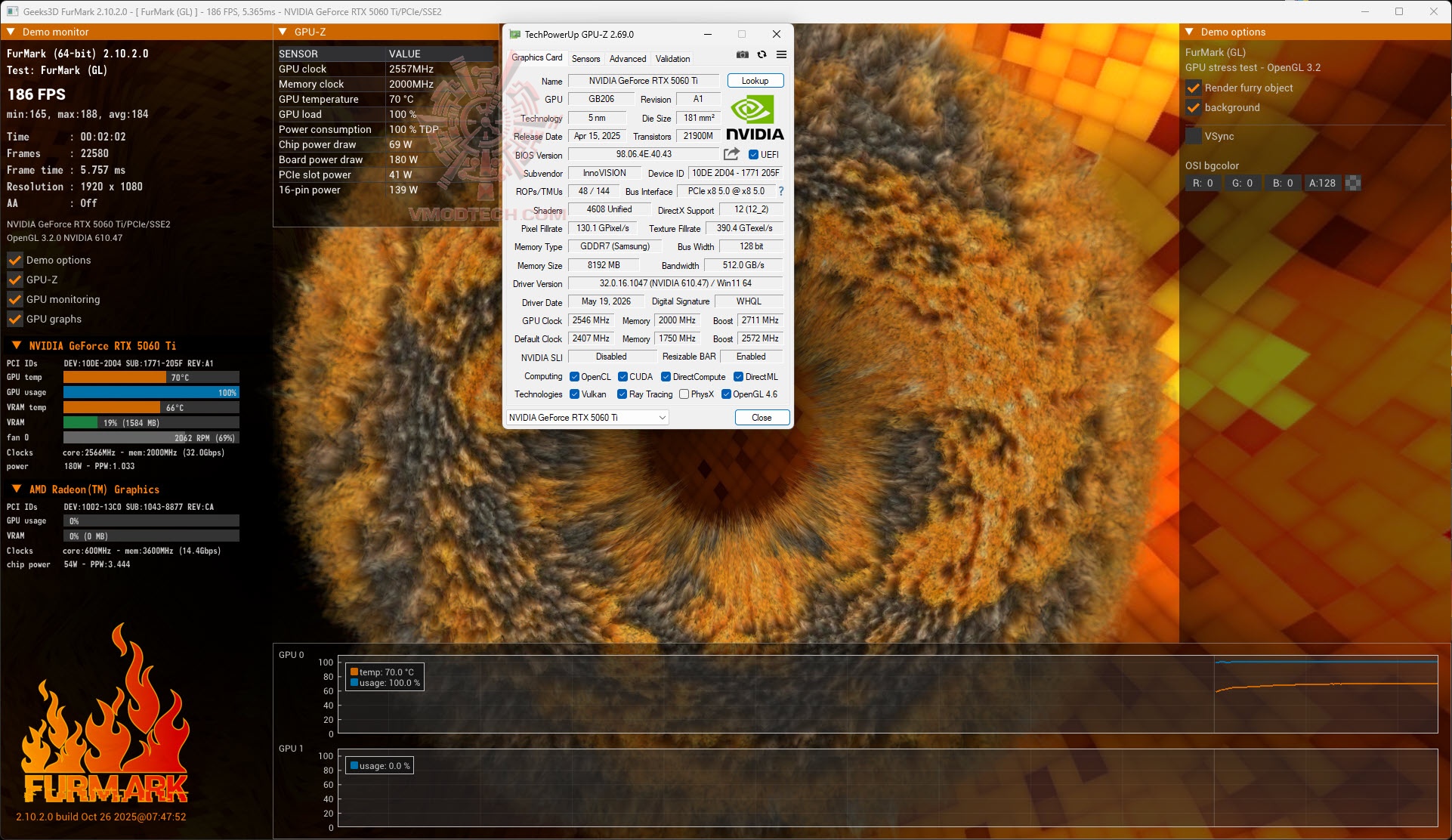Click the VRAM 19% (1584 MB) bar
The width and height of the screenshot is (1452, 840).
[x=151, y=423]
